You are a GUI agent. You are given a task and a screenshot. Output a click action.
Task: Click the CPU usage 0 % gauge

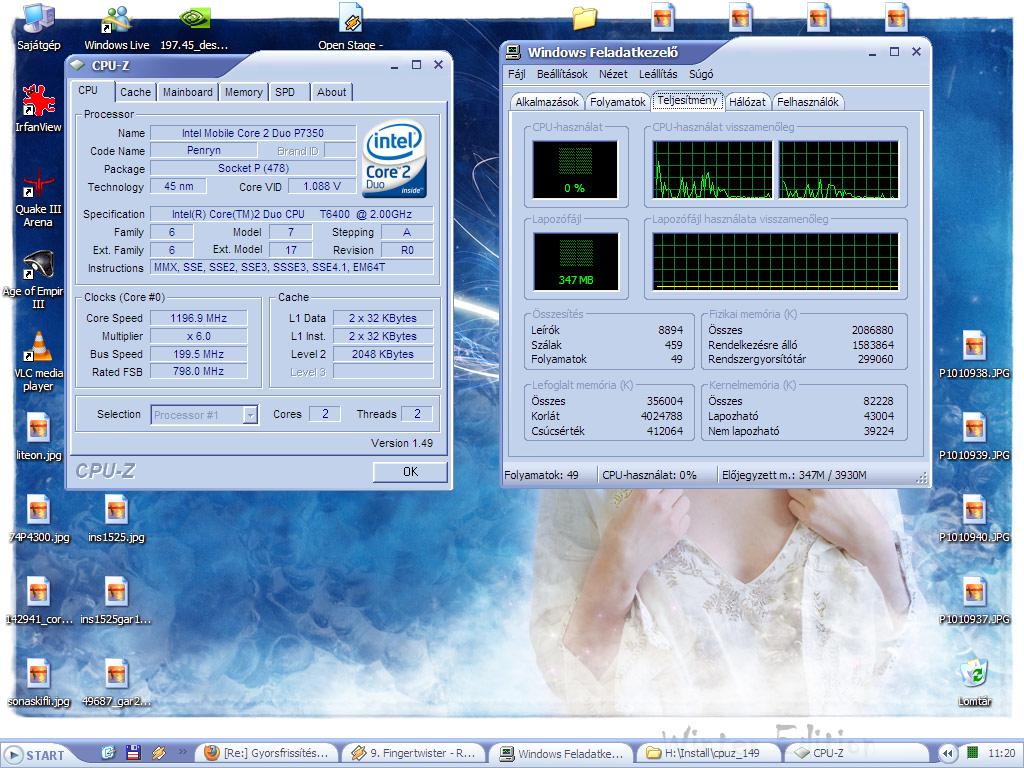coord(575,170)
